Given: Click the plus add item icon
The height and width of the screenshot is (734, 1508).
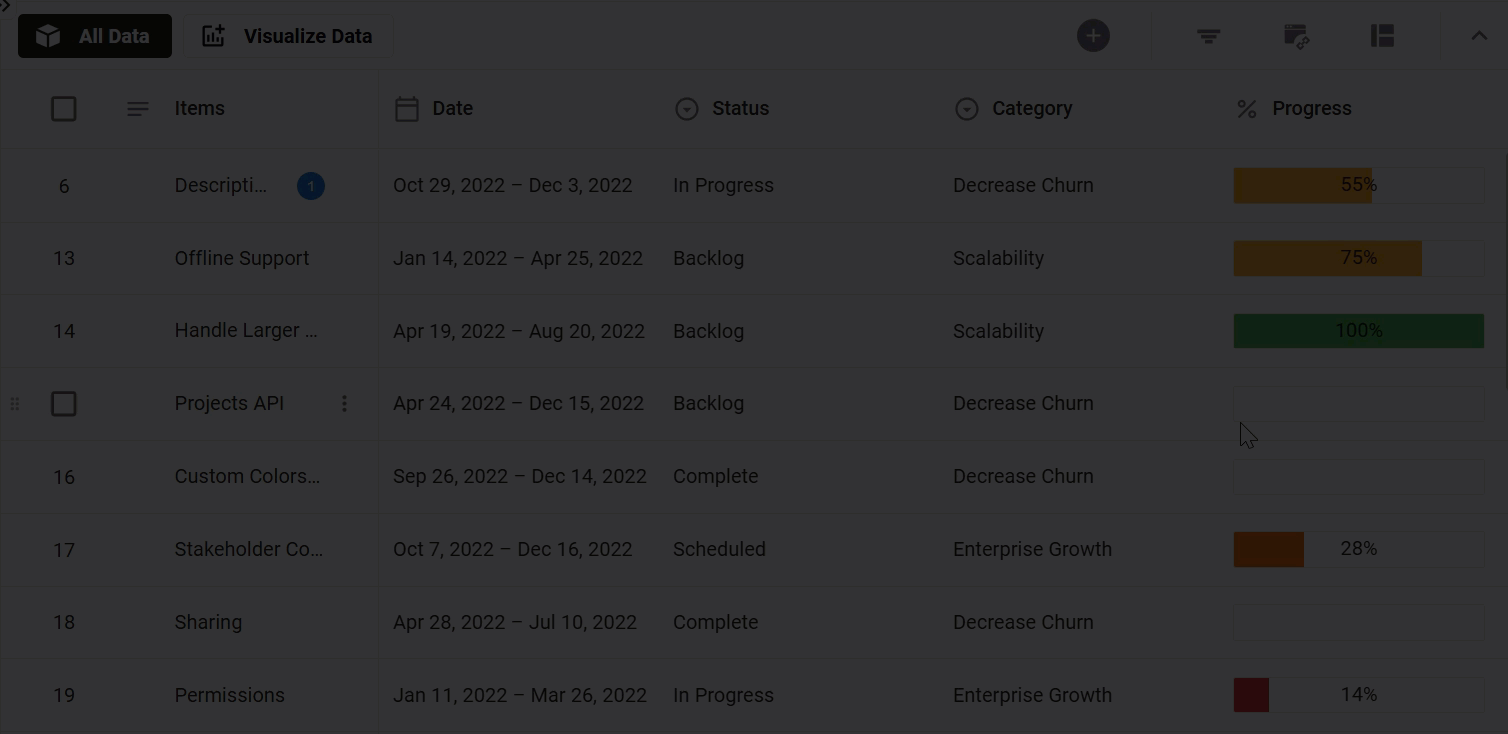Looking at the screenshot, I should pos(1093,36).
